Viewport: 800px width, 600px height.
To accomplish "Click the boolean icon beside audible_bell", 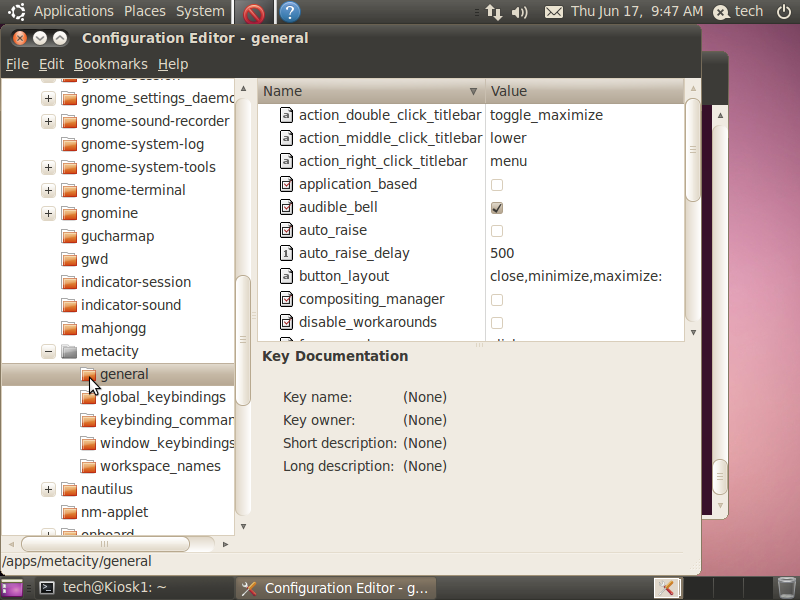I will tap(286, 207).
